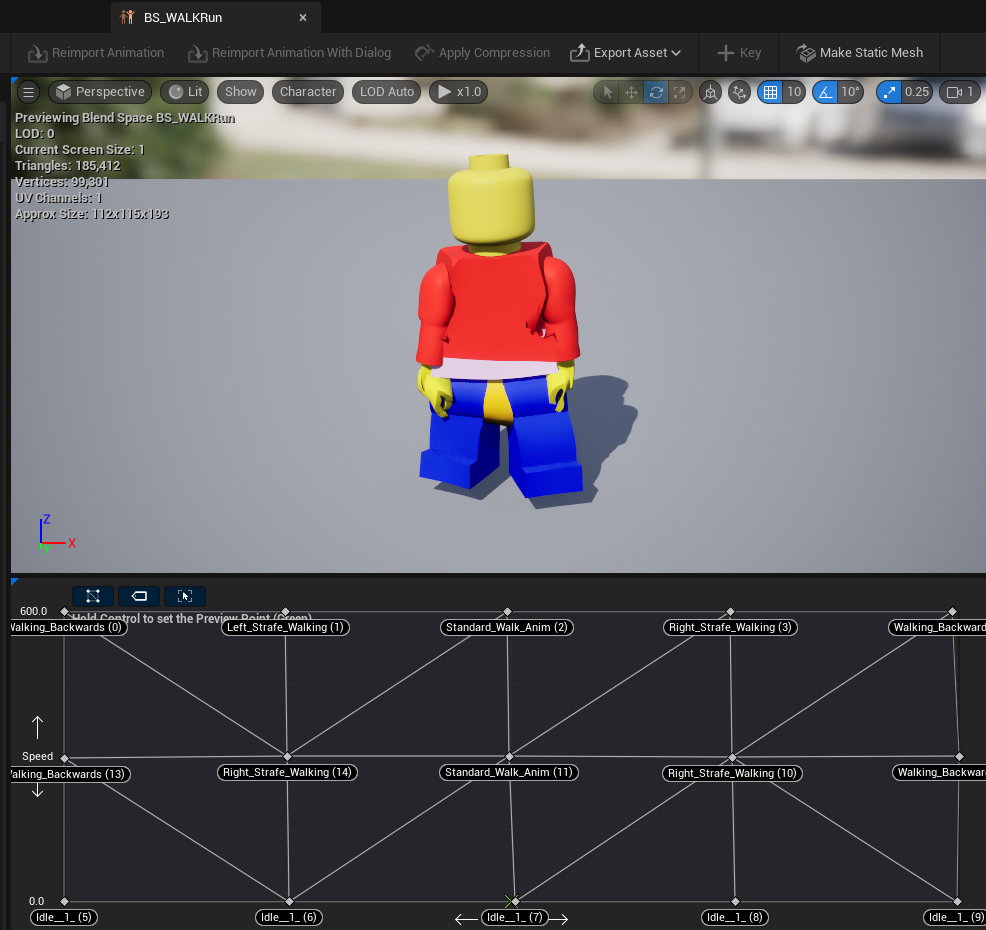The image size is (986, 930).
Task: Select the viewport select-mode arrow tool
Action: coord(607,92)
